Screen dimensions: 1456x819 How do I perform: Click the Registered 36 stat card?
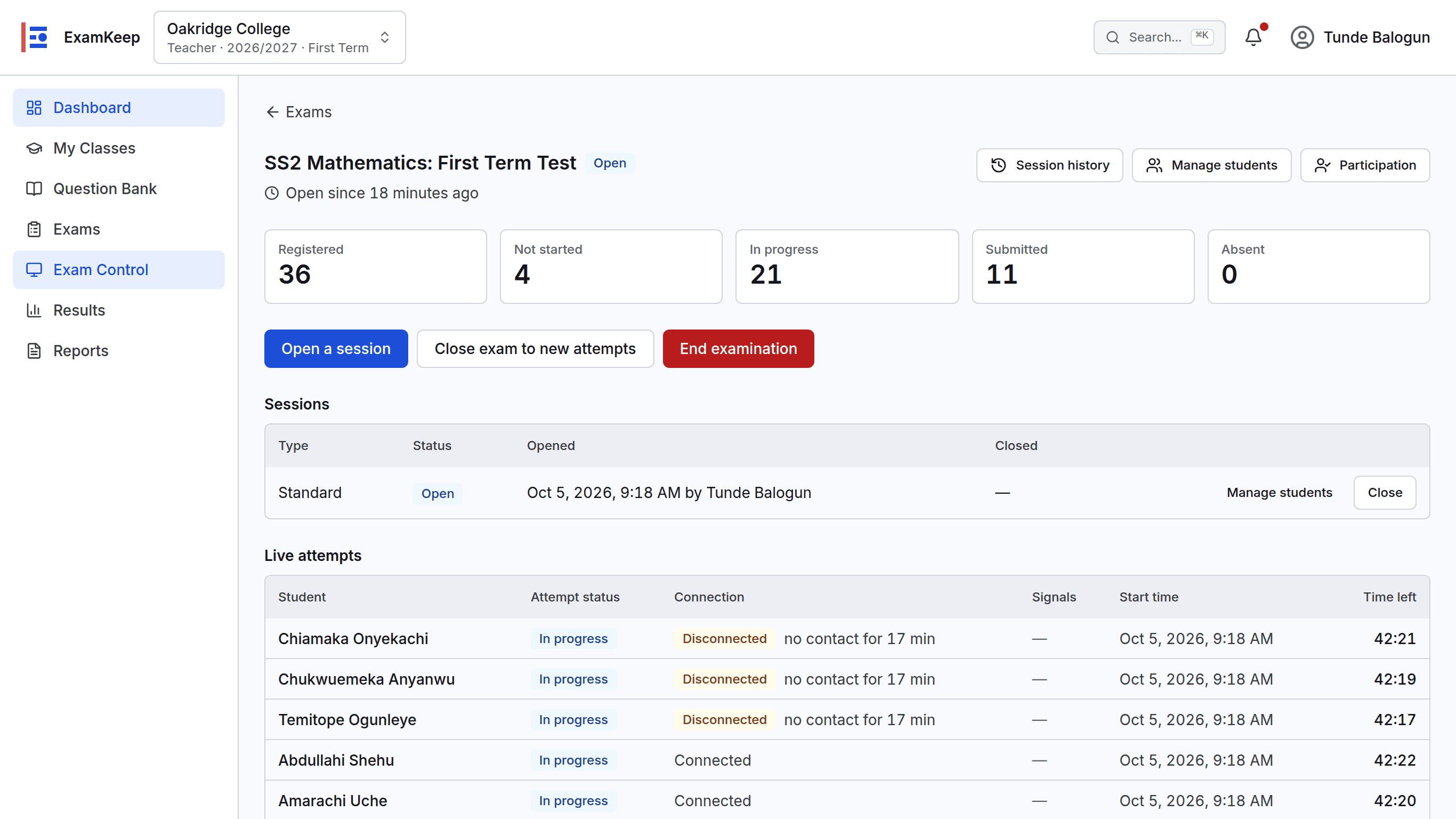375,267
